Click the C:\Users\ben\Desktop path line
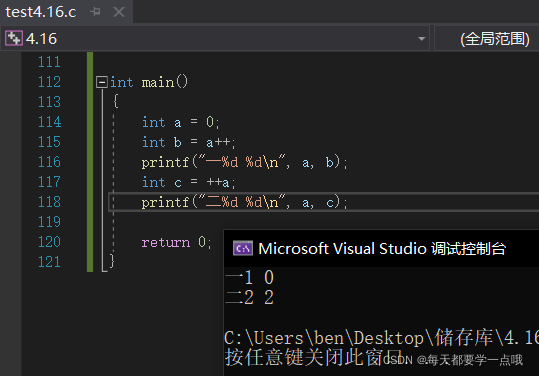The width and height of the screenshot is (539, 376). click(382, 338)
